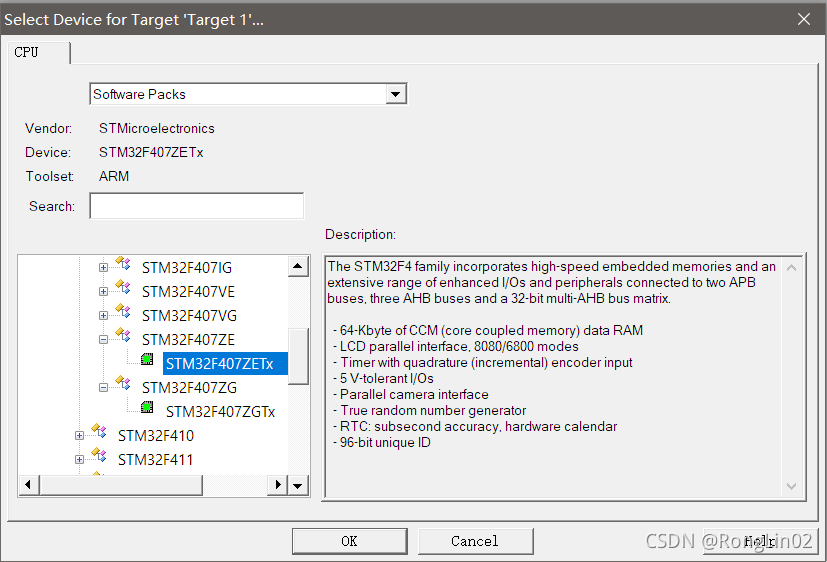Select the STM32F407ZG tree entry

click(189, 387)
